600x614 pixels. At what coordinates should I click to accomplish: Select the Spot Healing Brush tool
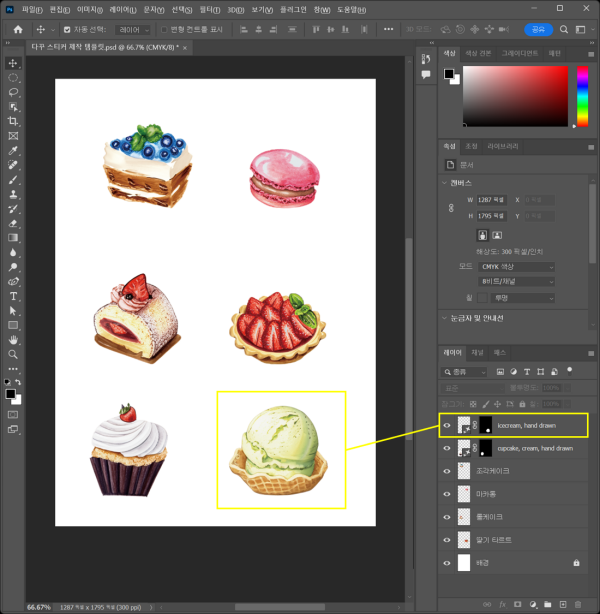[13, 165]
